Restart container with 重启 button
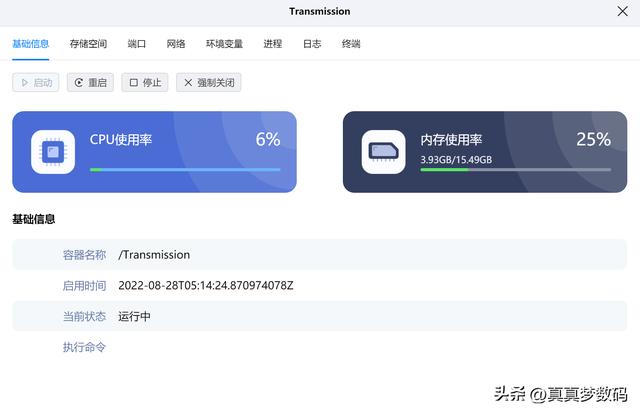This screenshot has height=414, width=640. (90, 82)
